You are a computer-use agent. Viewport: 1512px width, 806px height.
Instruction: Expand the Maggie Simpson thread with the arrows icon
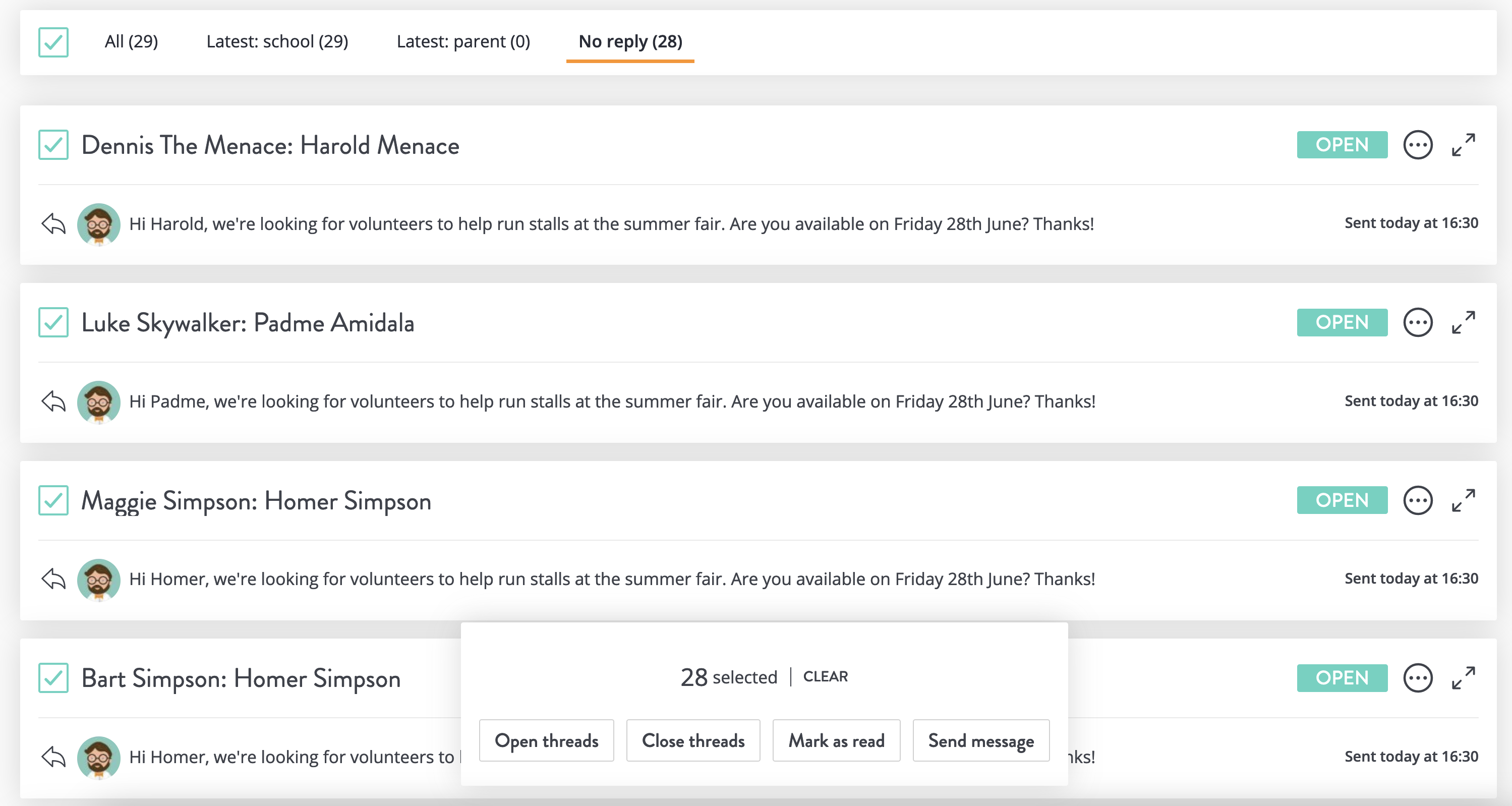pos(1463,500)
